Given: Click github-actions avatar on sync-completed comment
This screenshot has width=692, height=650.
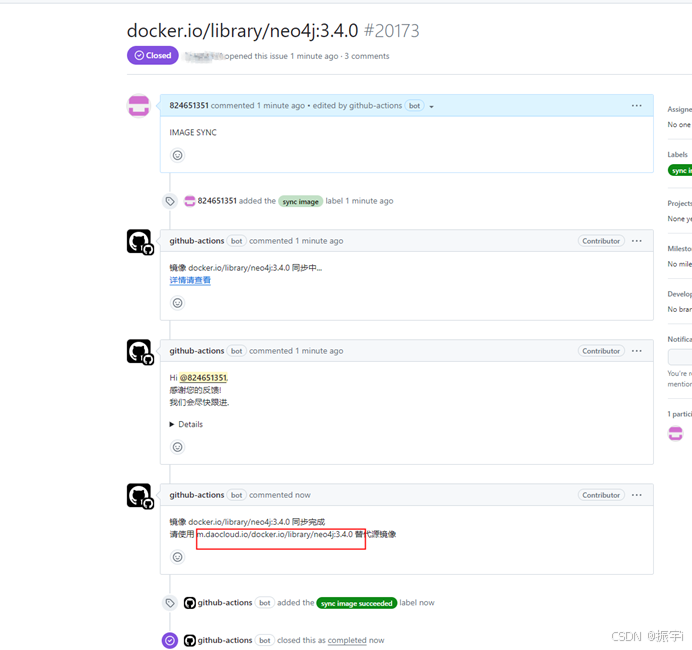Looking at the screenshot, I should (x=139, y=496).
